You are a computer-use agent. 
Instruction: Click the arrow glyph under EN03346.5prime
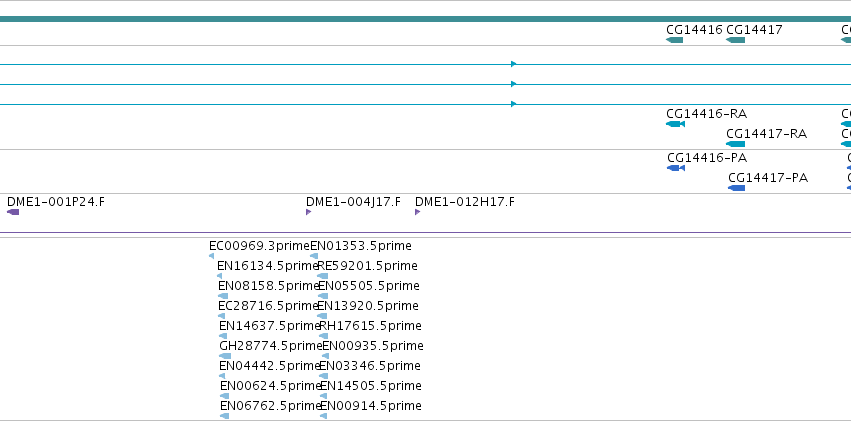tap(323, 376)
